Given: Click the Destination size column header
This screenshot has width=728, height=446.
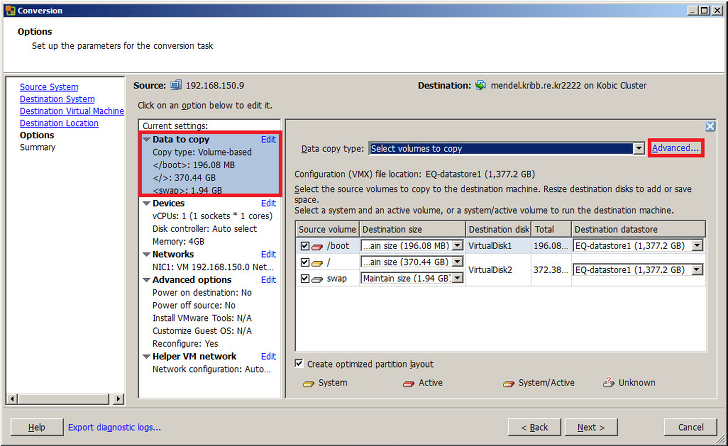Looking at the screenshot, I should 412,229.
